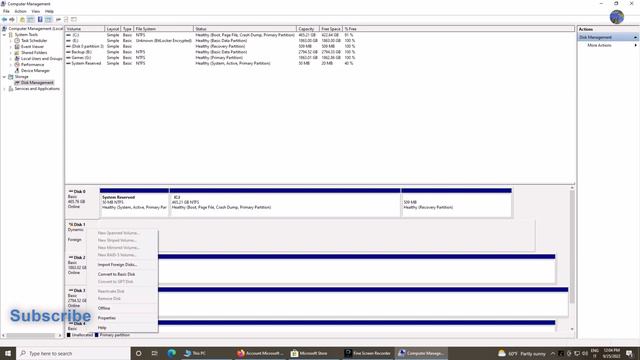Collapse the Storage tree node
Screen dimensions: 640x360
pos(4,77)
